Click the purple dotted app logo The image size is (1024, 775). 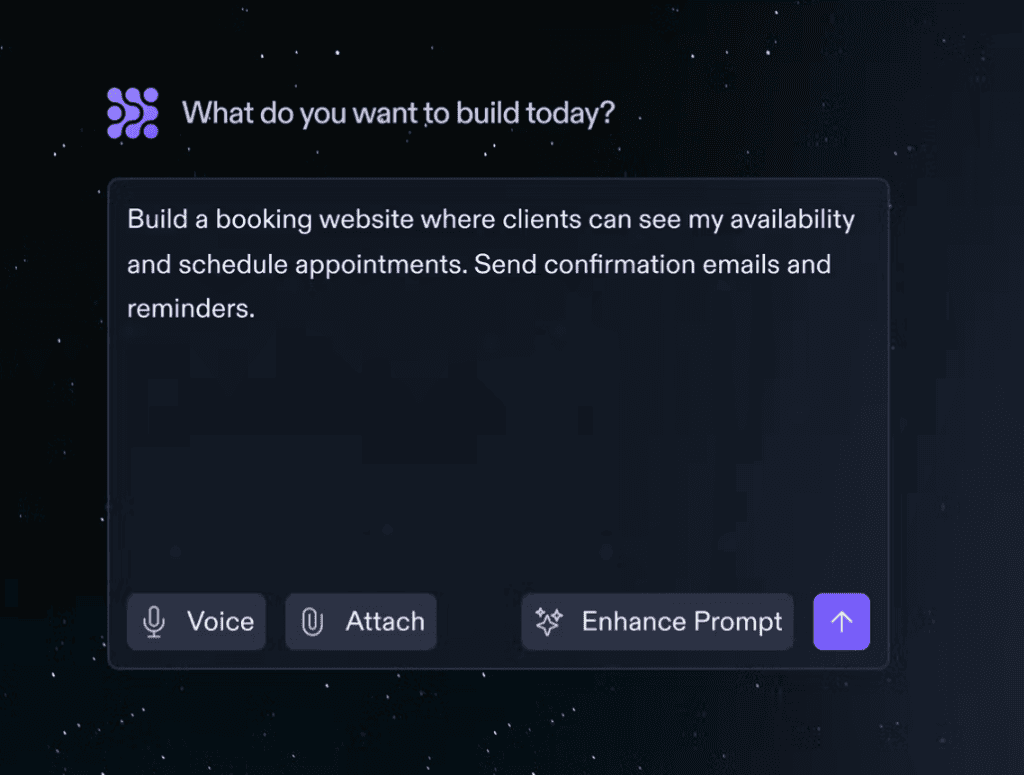133,113
